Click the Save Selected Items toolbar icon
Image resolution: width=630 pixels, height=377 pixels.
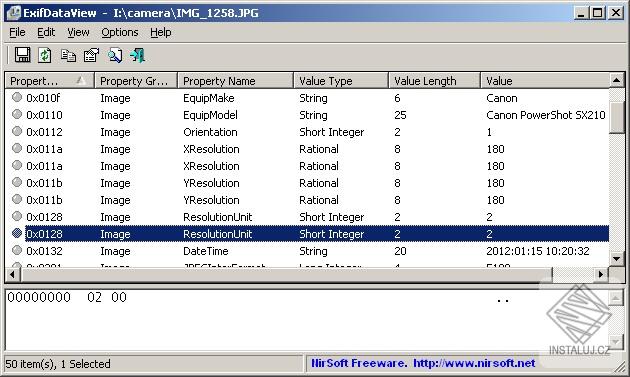22,55
